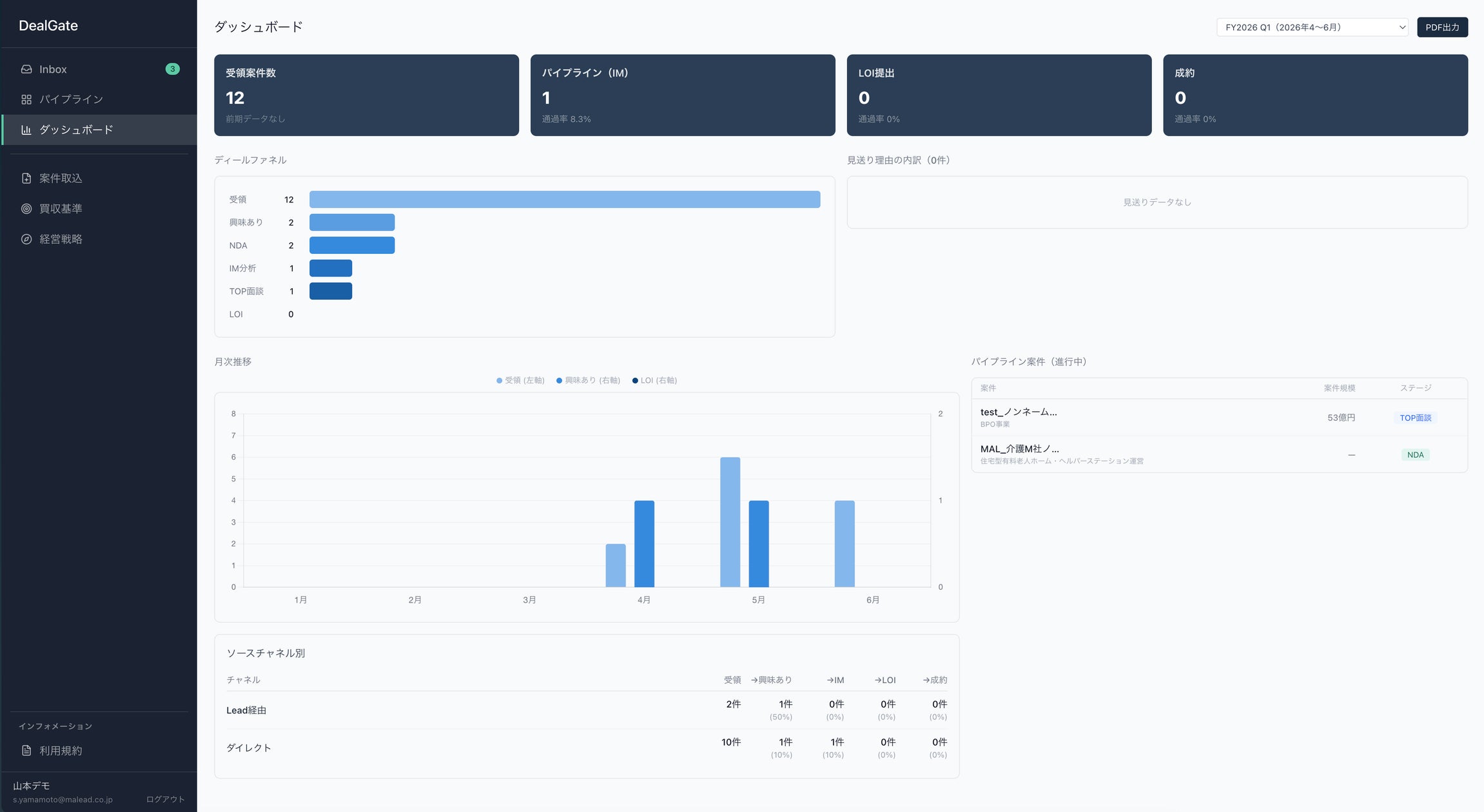Toggle the 受領 (左軸) chart legend
This screenshot has width=1484, height=812.
click(520, 380)
